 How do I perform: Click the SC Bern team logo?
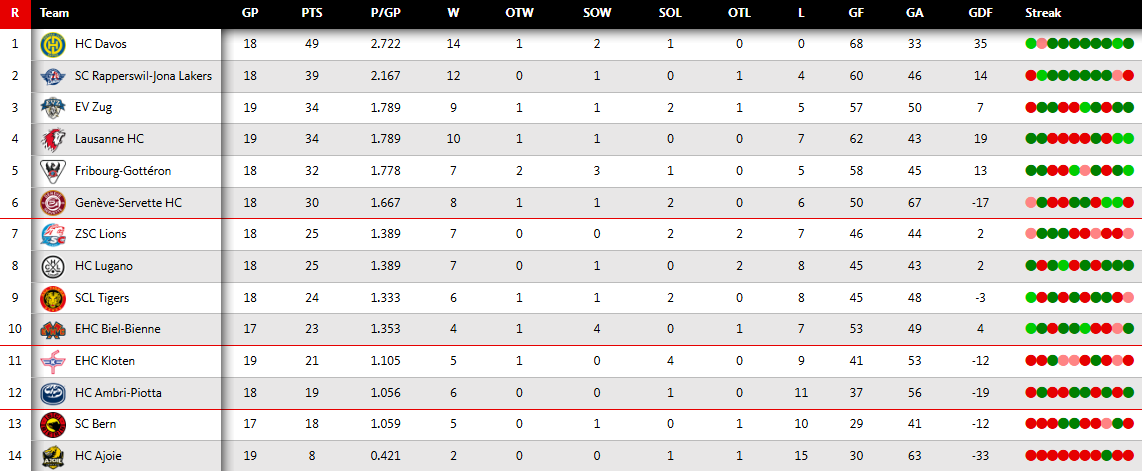52,424
